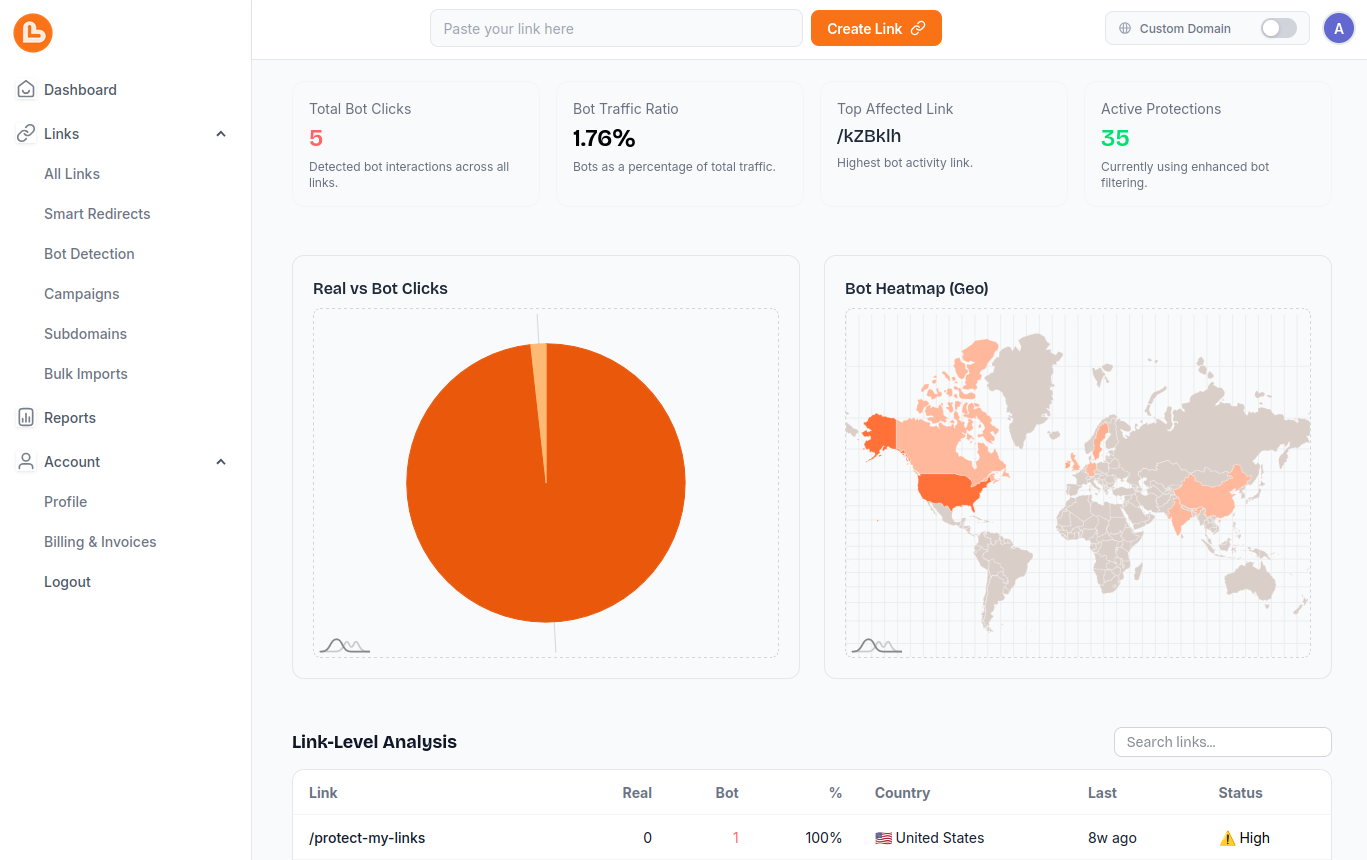The image size is (1367, 860).
Task: Click the Link-Level Analysis heading
Action: (x=374, y=742)
